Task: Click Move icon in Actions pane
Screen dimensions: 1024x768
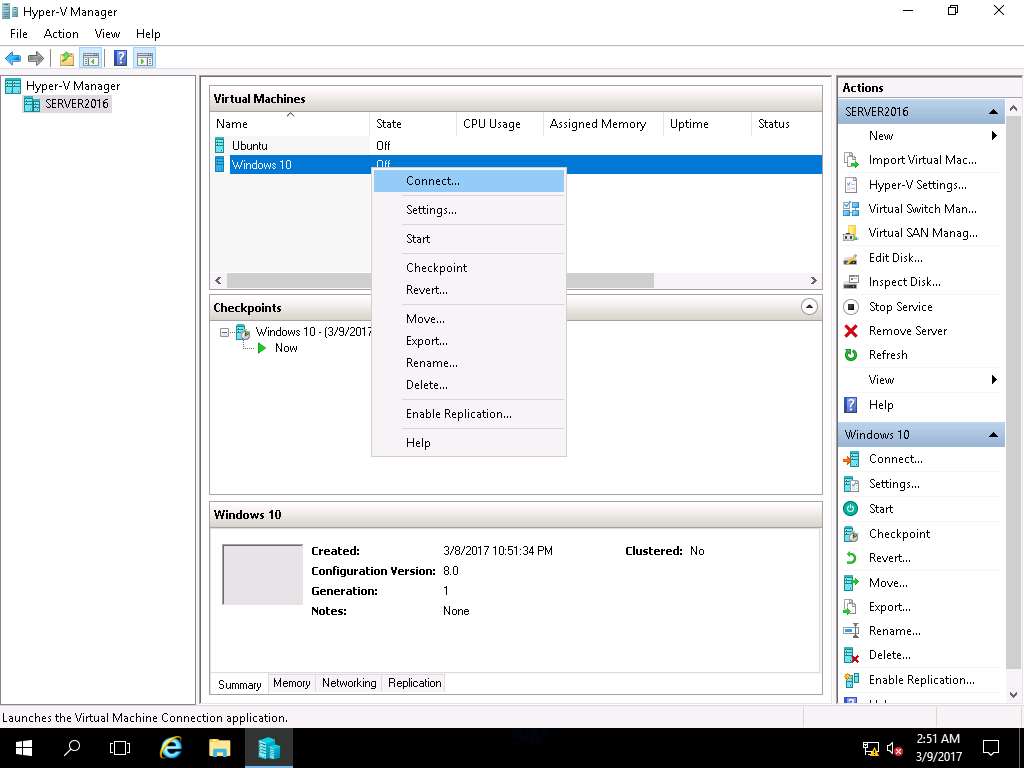Action: [x=851, y=583]
